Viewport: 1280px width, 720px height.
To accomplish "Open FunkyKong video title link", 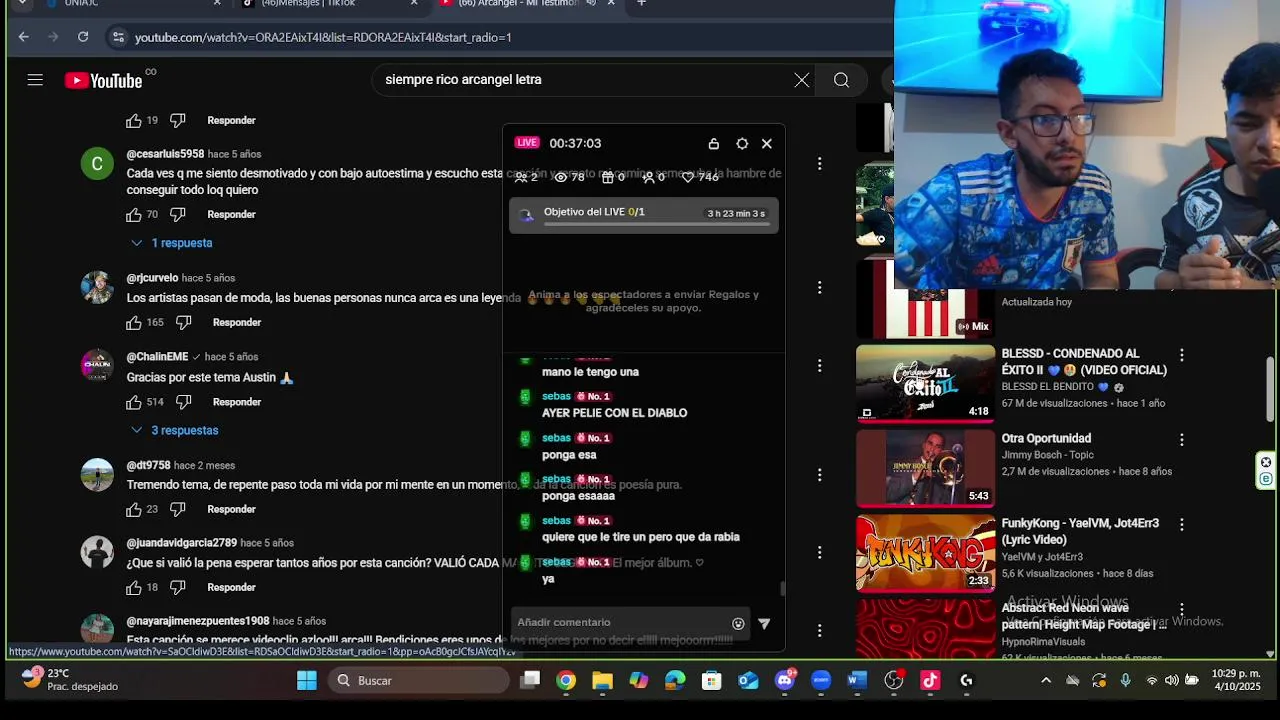I will (1080, 532).
